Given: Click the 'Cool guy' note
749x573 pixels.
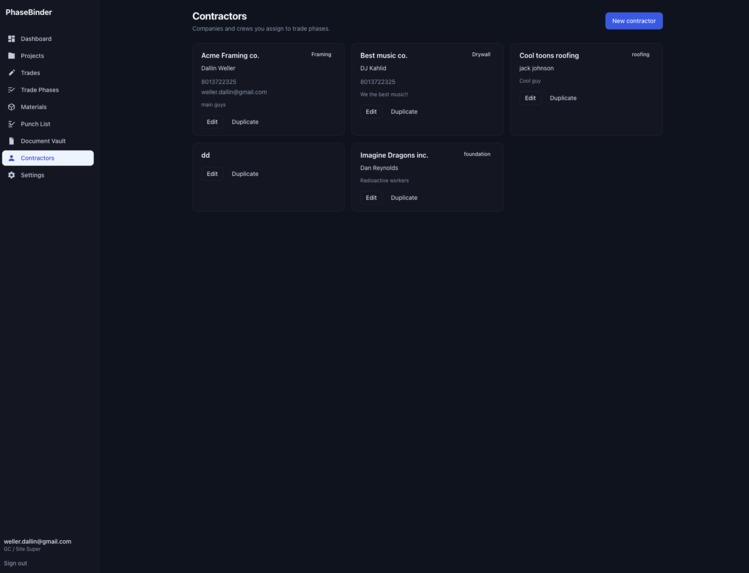Looking at the screenshot, I should tap(530, 81).
